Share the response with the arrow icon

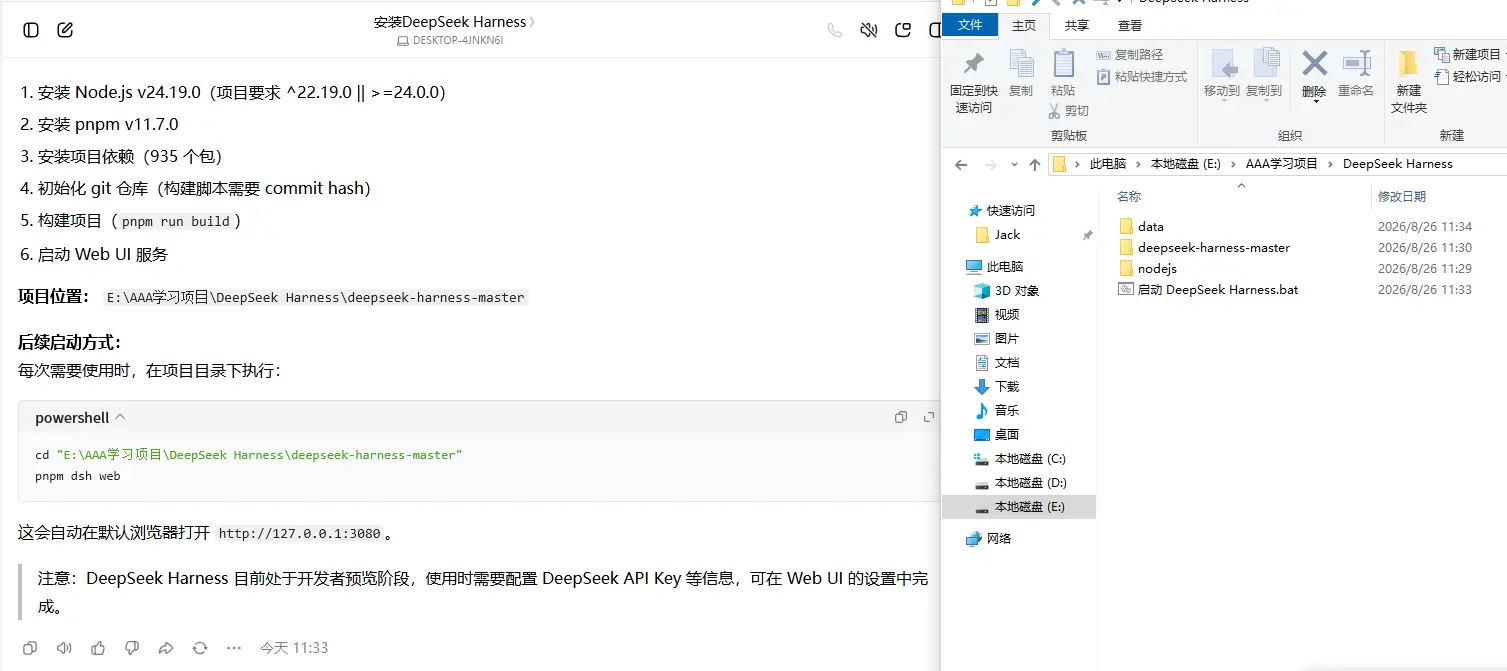166,648
